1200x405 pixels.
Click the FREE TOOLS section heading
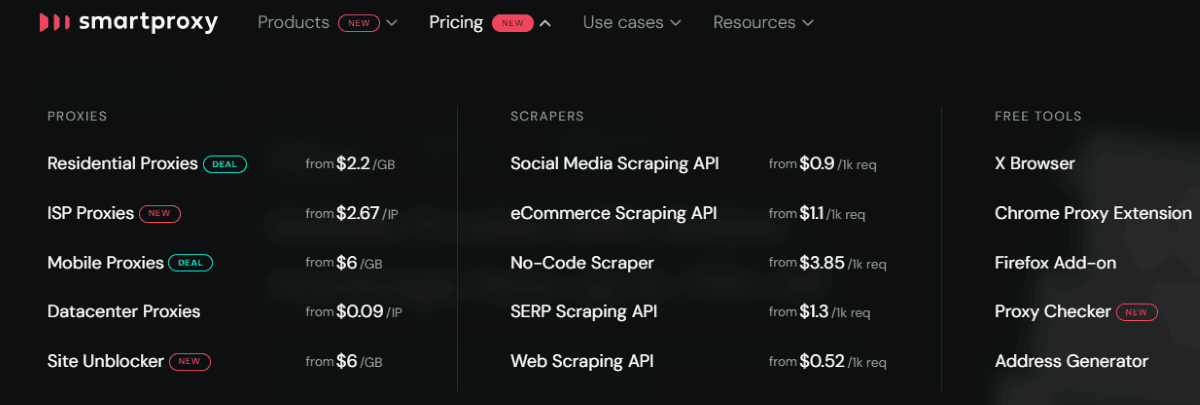pyautogui.click(x=1038, y=116)
